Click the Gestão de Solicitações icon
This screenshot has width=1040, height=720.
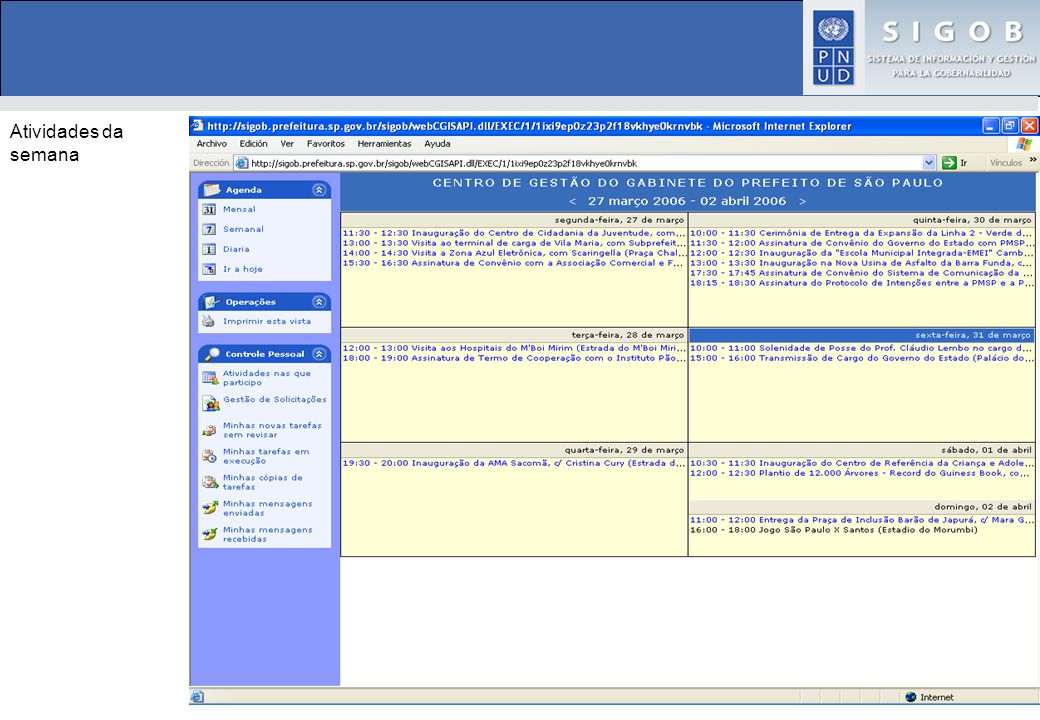(x=211, y=403)
